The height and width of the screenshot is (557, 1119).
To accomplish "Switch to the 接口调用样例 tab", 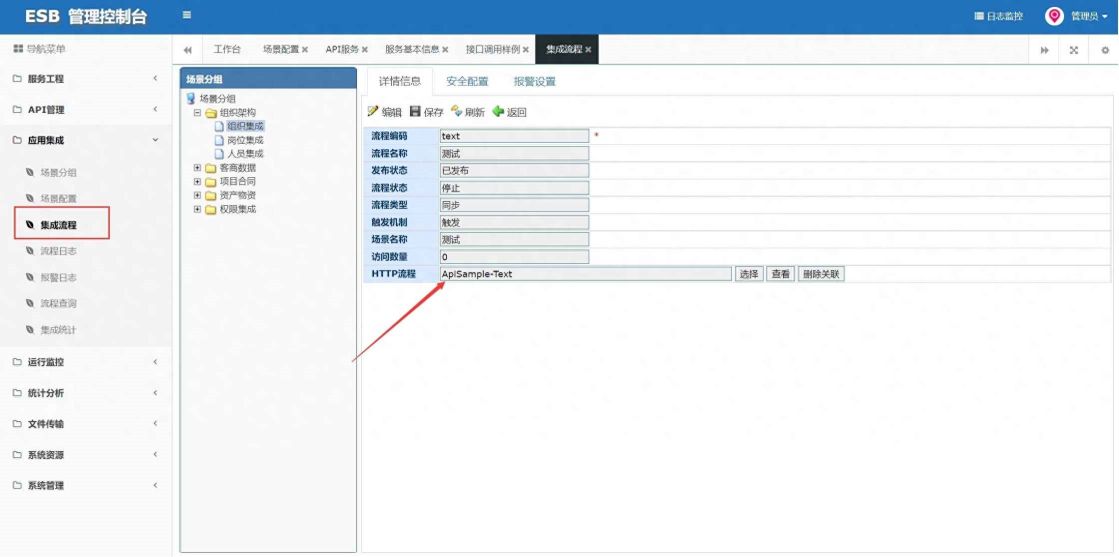I will tap(493, 49).
